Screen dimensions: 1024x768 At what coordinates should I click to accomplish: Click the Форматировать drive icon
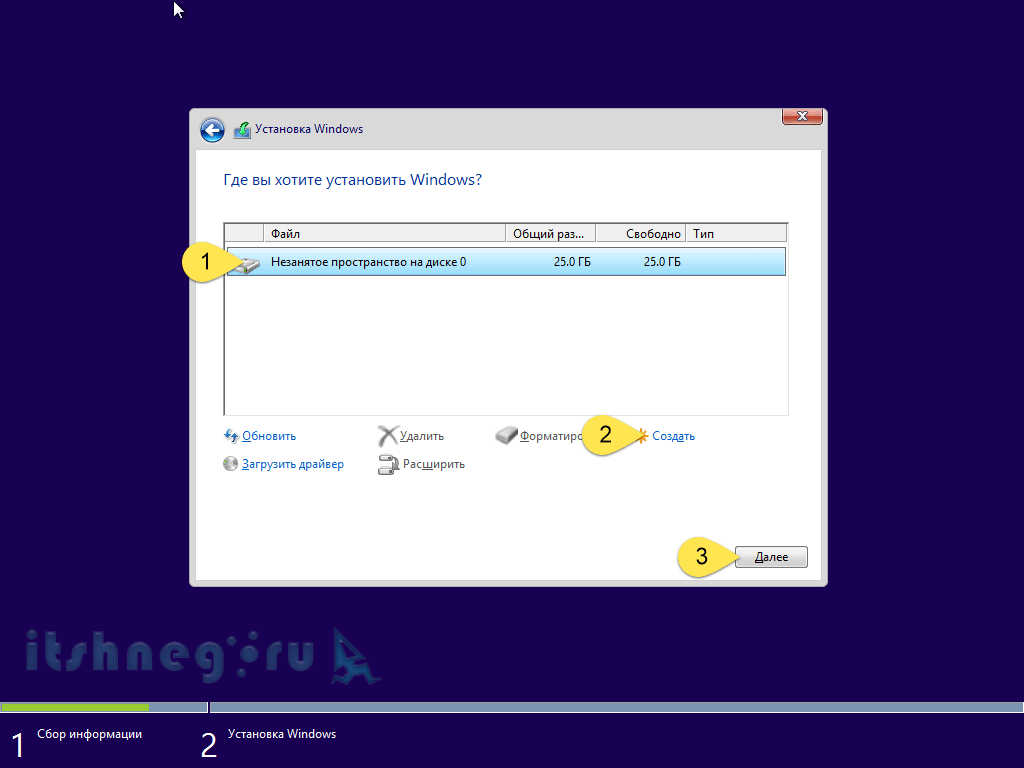(506, 436)
